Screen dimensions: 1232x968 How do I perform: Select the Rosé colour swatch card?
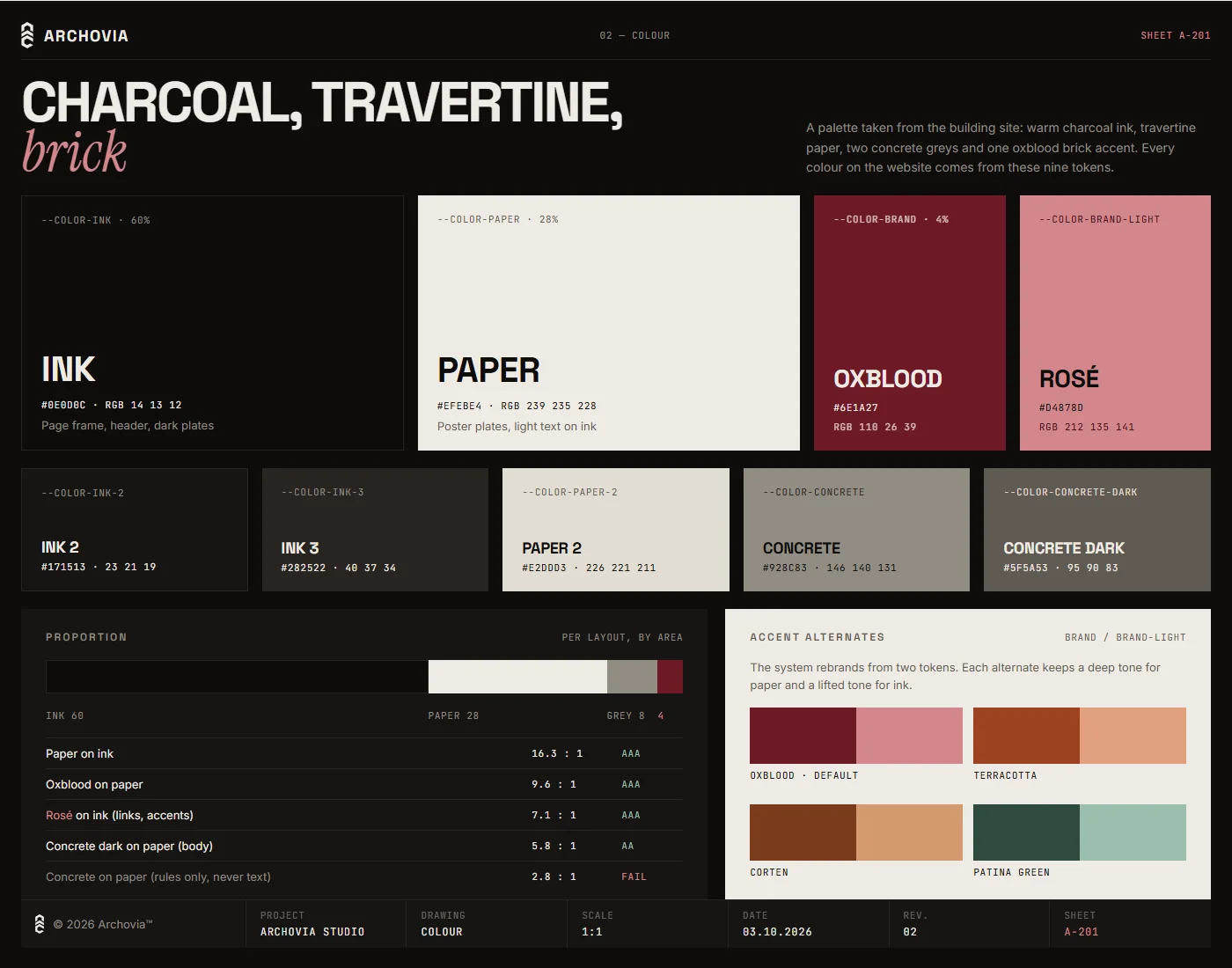coord(1115,323)
